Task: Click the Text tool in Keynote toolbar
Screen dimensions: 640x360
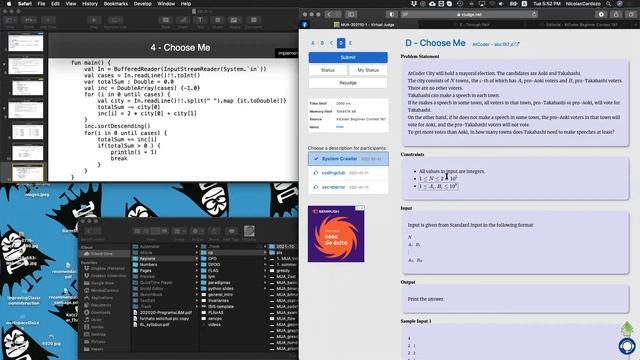Action: [x=200, y=20]
